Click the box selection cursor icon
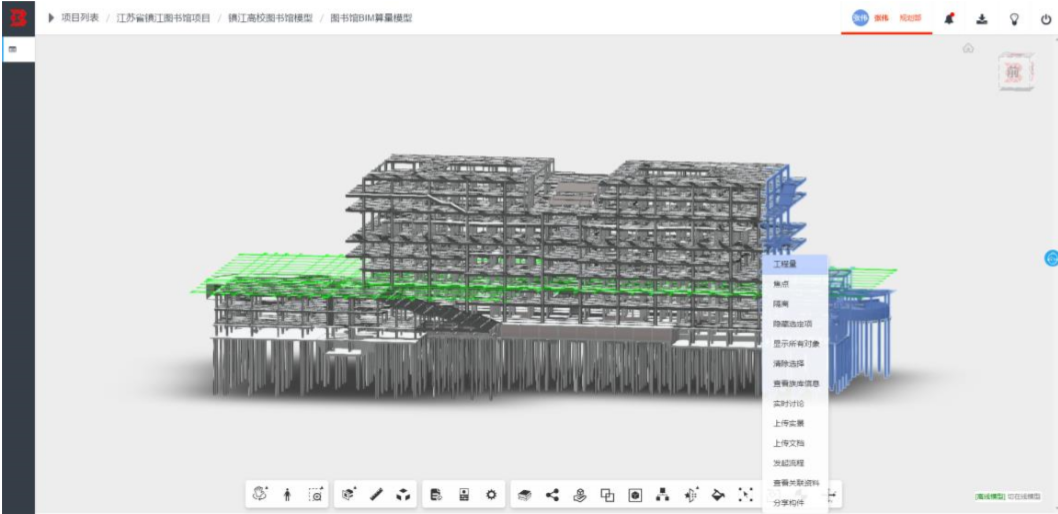1058x514 pixels. click(746, 495)
